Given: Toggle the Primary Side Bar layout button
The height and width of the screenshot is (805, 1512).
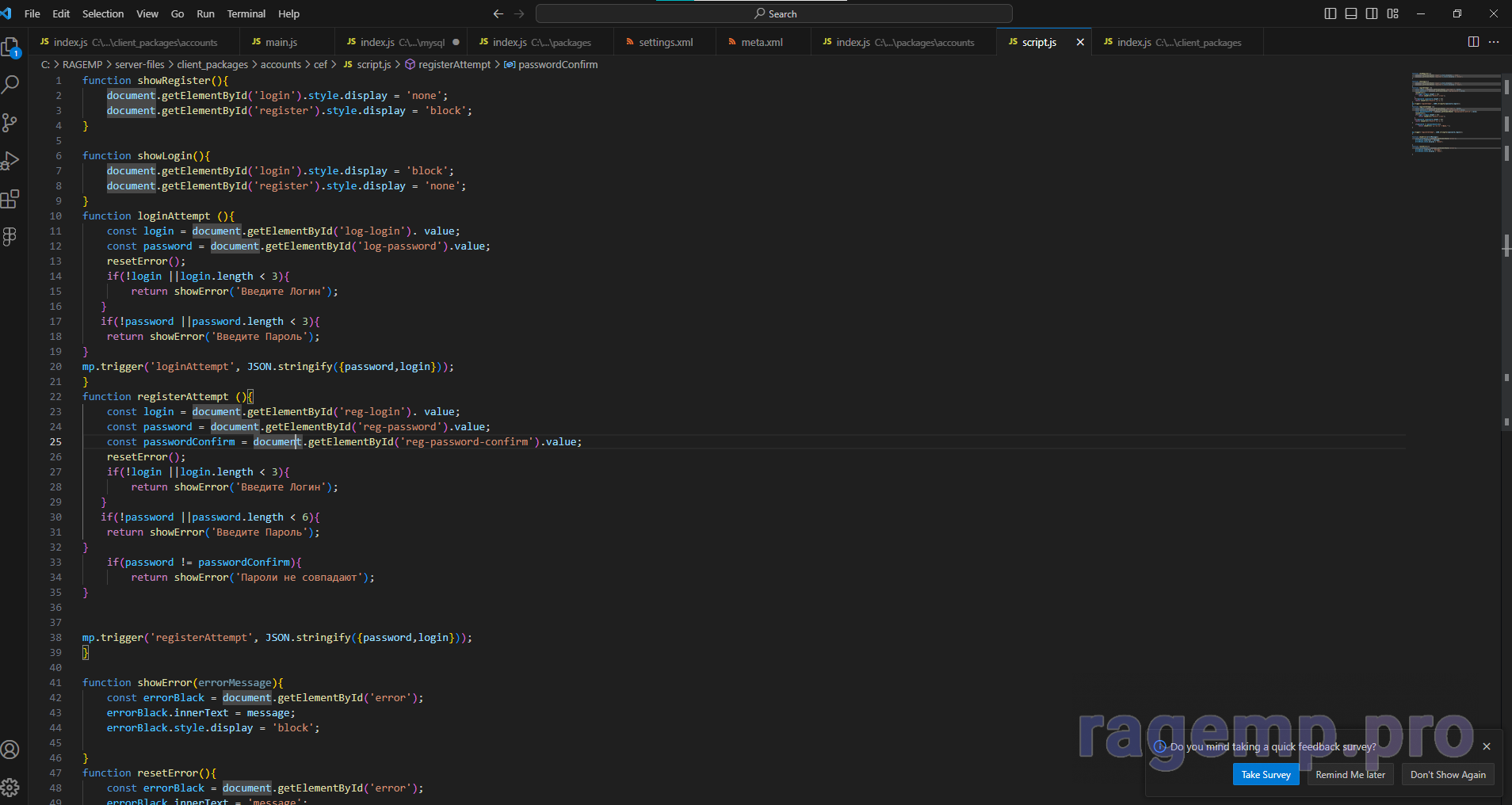Looking at the screenshot, I should pyautogui.click(x=1331, y=13).
